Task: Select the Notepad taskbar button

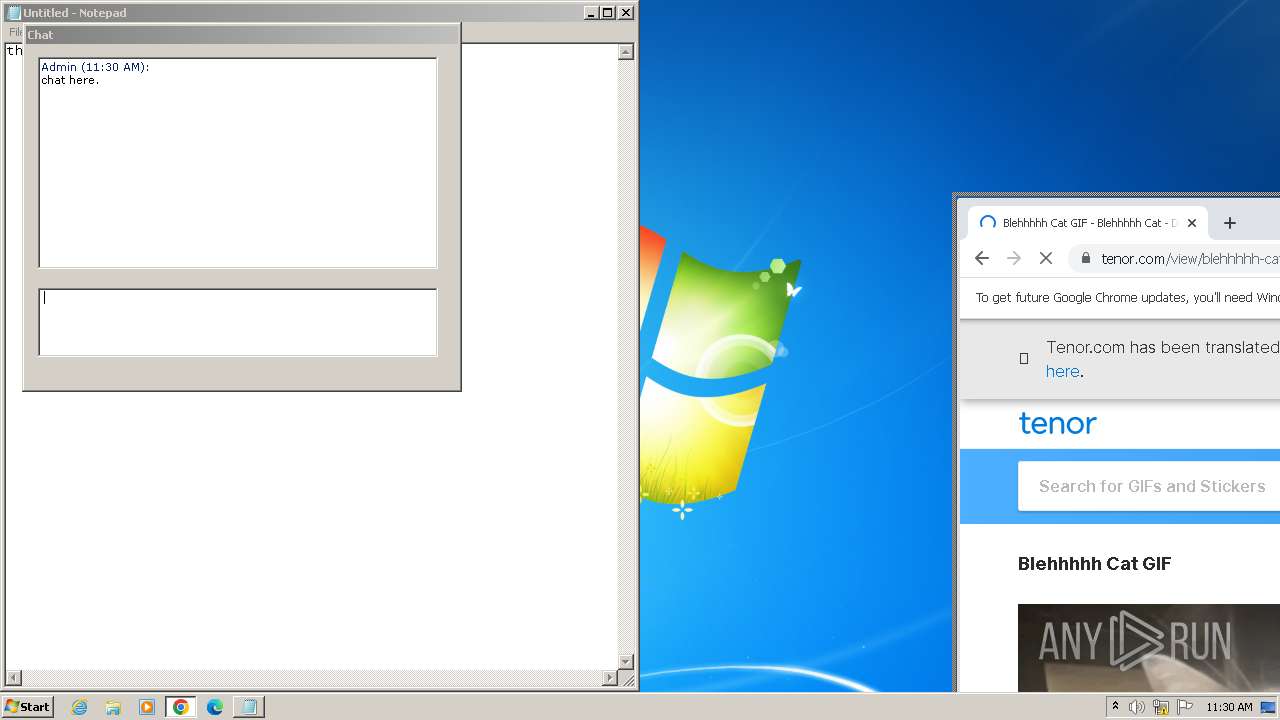Action: pyautogui.click(x=248, y=707)
